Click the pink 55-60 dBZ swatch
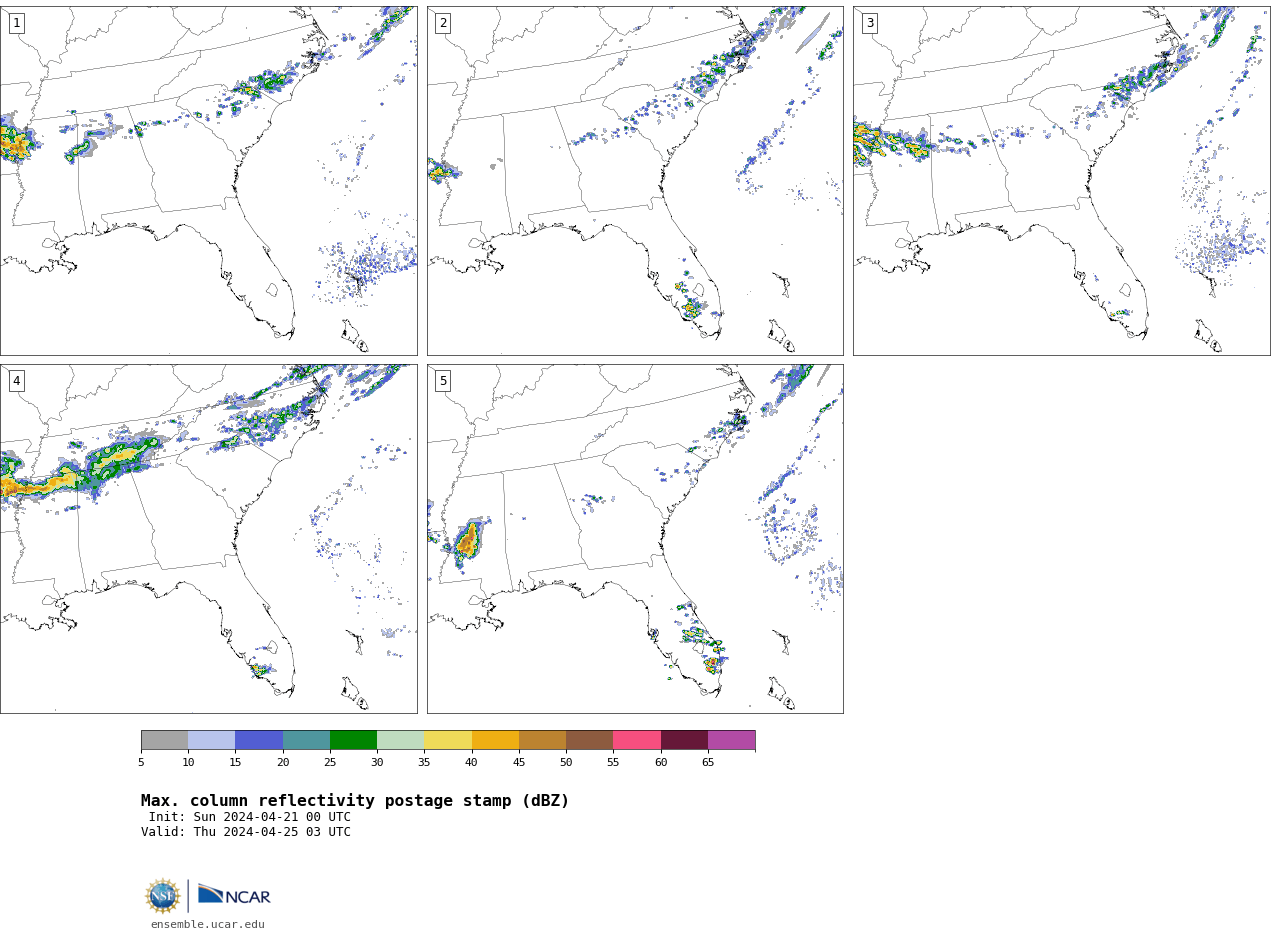 pyautogui.click(x=637, y=740)
